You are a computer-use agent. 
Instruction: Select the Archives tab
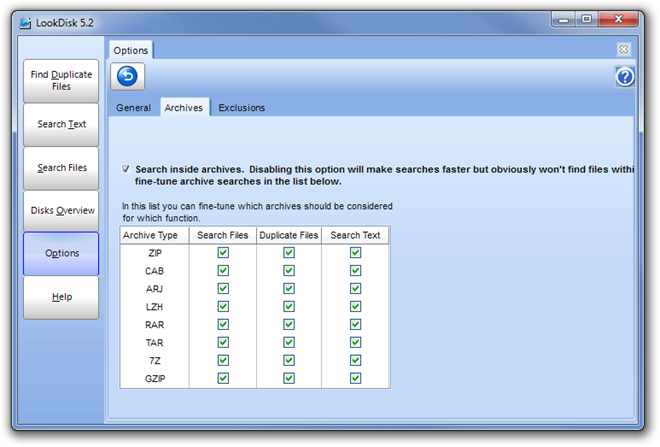click(184, 108)
